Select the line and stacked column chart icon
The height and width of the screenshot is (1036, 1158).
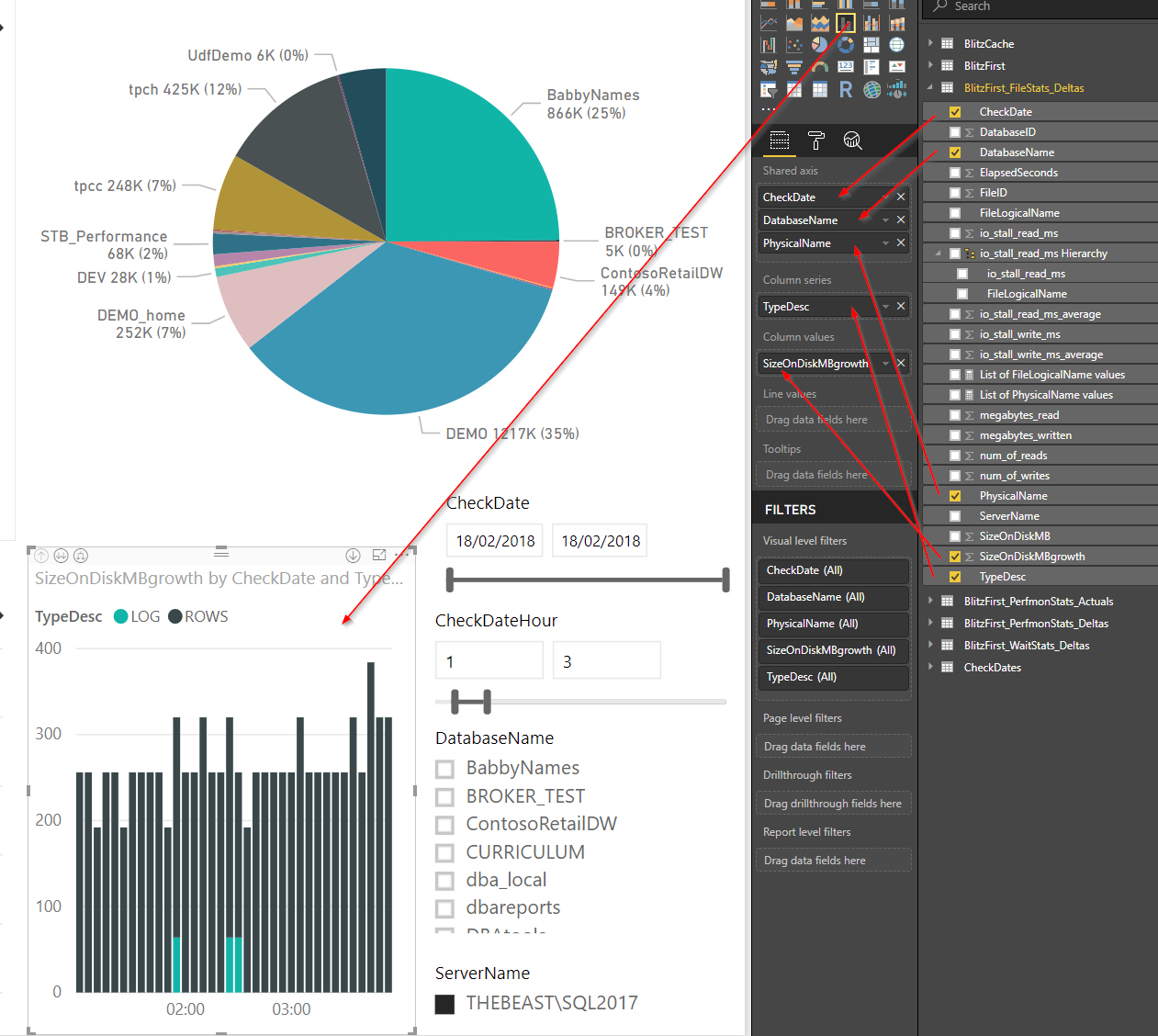click(846, 23)
